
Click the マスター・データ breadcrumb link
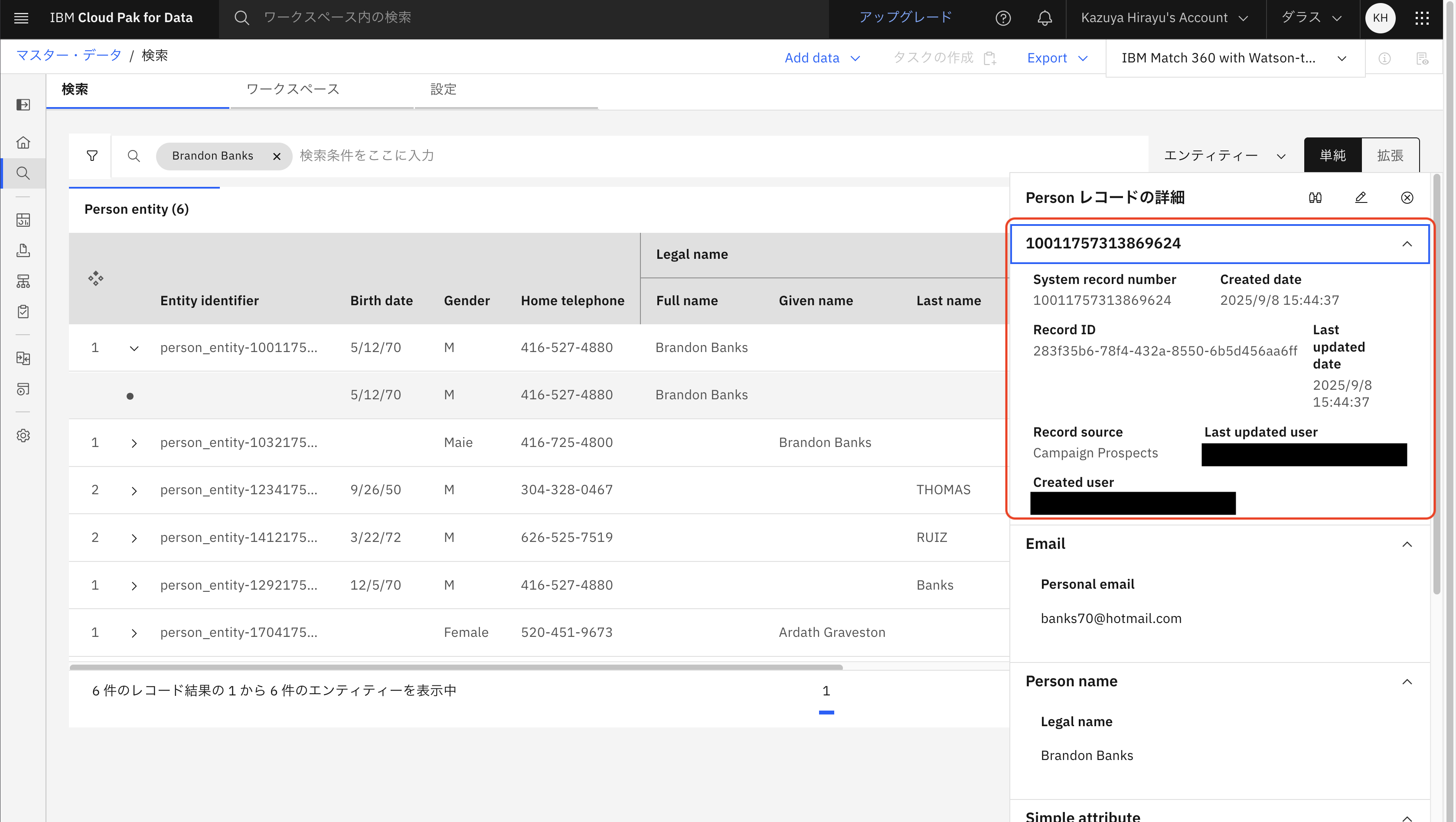pos(69,55)
